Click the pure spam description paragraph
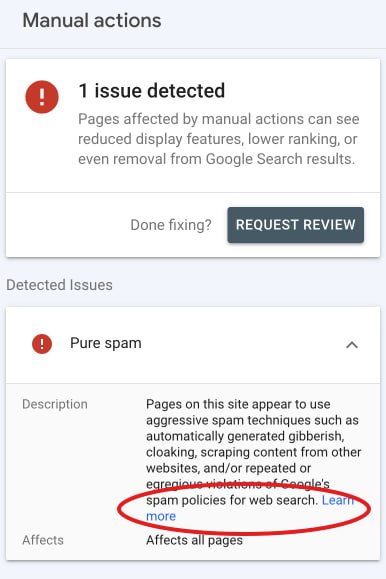386x579 pixels. coord(253,460)
